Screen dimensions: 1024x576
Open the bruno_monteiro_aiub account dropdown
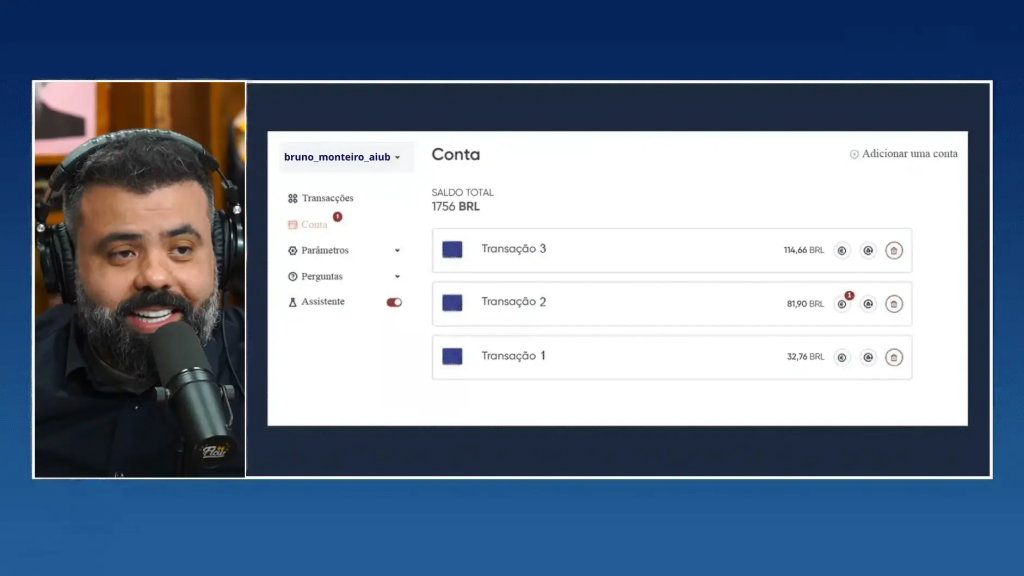(x=346, y=157)
